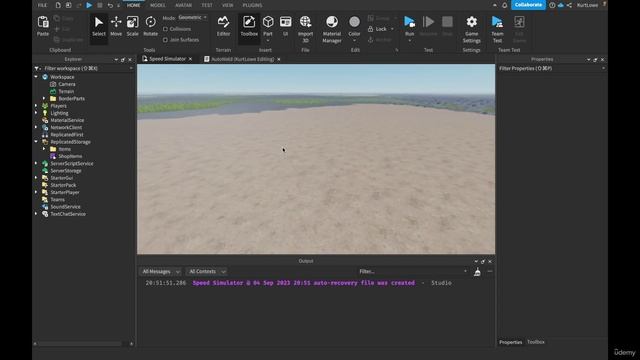The height and width of the screenshot is (360, 640).
Task: Open the All Contexts dropdown
Action: (x=207, y=271)
